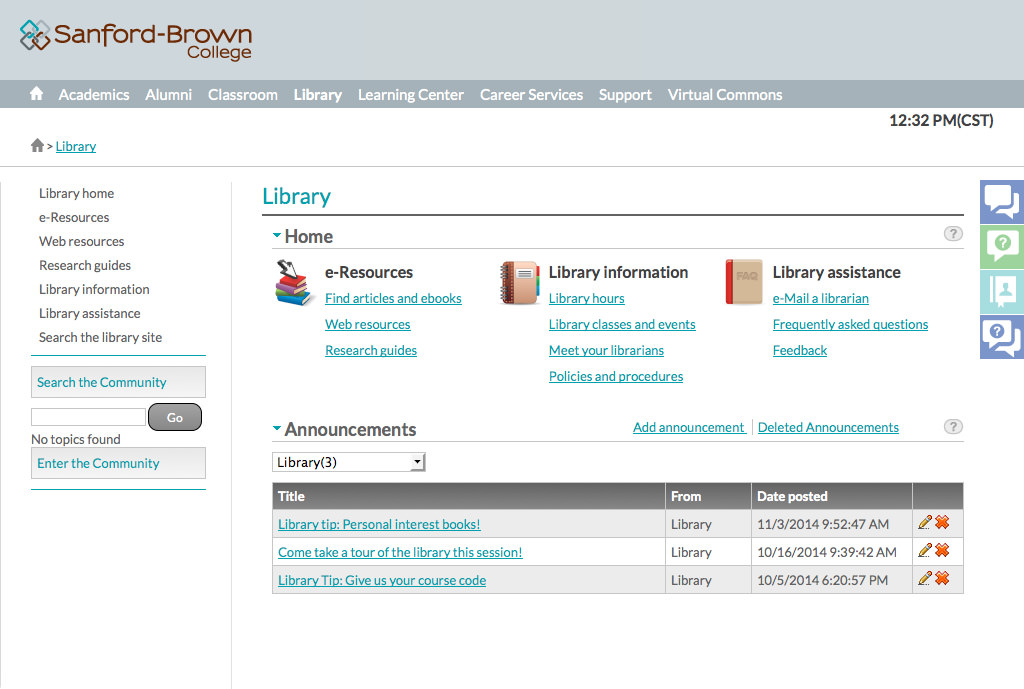1024x689 pixels.
Task: Delete the 'Give us your course code' announcement
Action: click(x=942, y=579)
